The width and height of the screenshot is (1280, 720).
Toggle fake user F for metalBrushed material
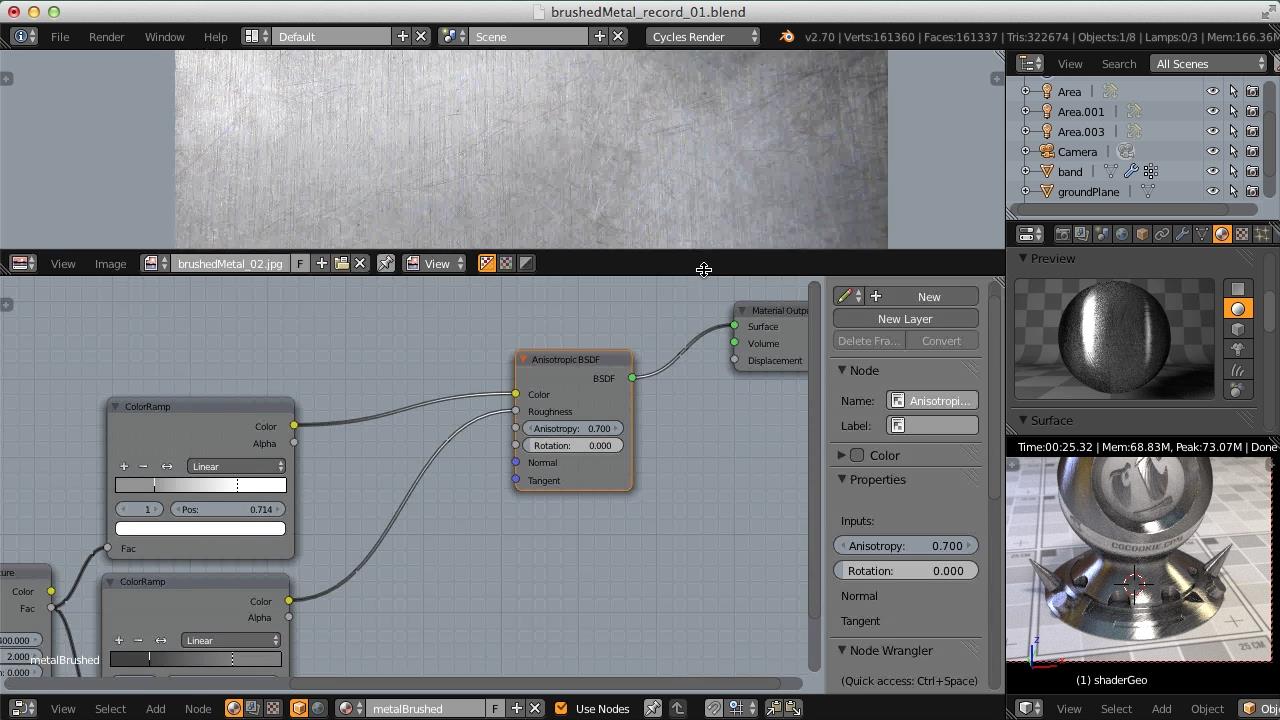click(494, 708)
